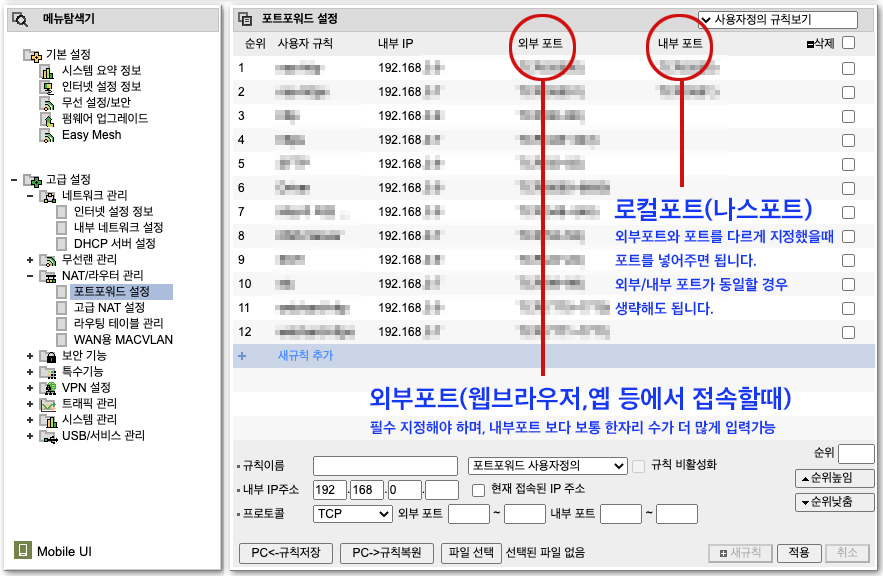Click the 규칙이름 input field
This screenshot has width=883, height=576.
pyautogui.click(x=385, y=466)
